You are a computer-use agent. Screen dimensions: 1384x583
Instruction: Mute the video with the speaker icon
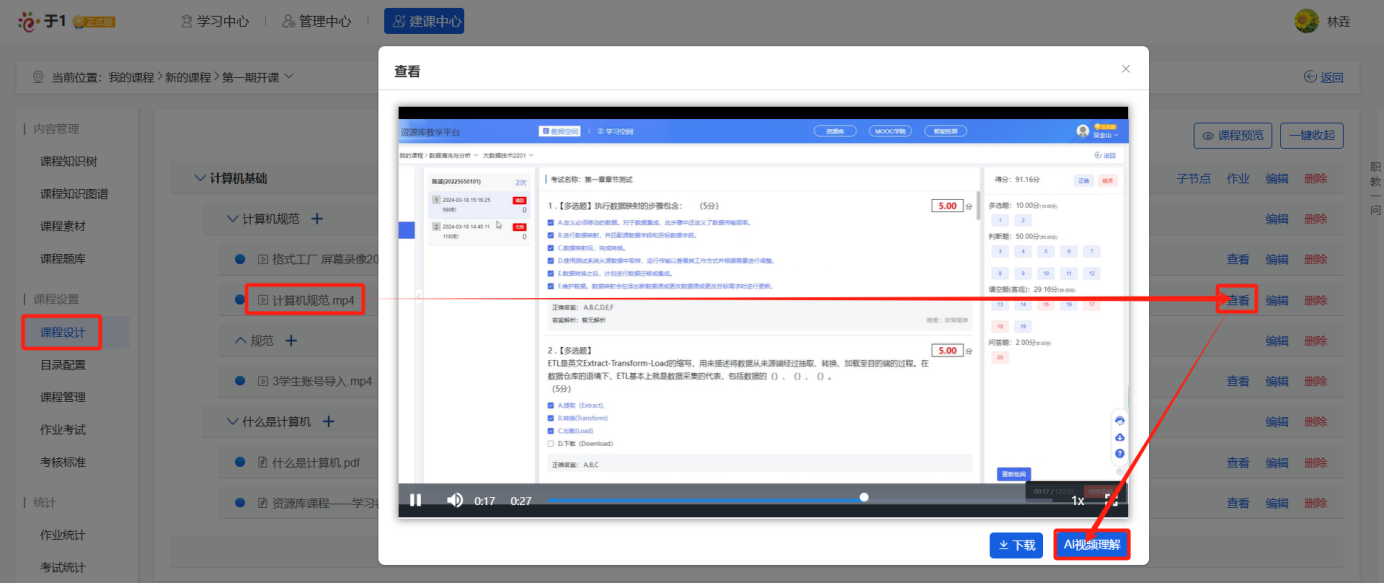coord(455,500)
